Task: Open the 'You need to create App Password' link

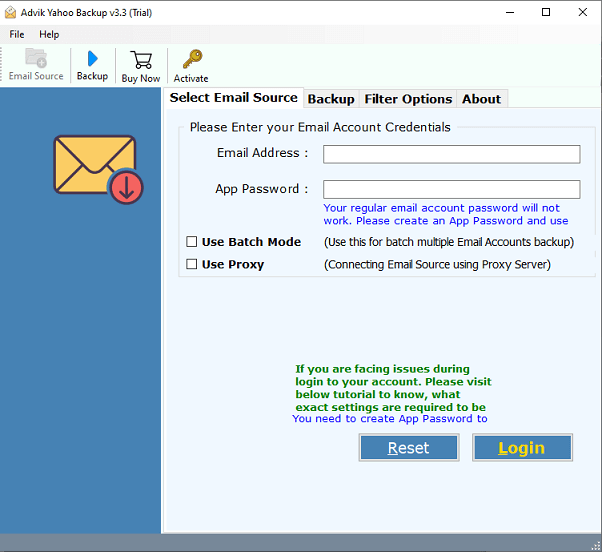Action: click(x=390, y=418)
